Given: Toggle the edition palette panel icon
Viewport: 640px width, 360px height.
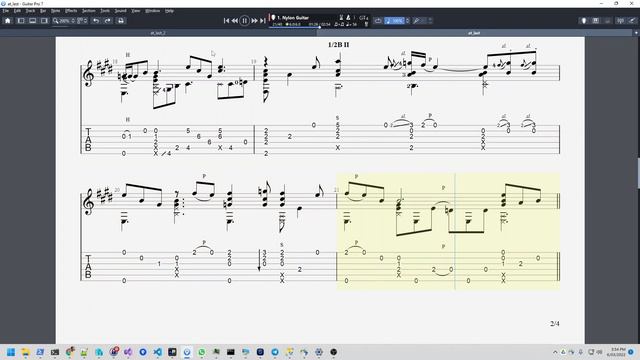Looking at the screenshot, I should tap(21, 21).
